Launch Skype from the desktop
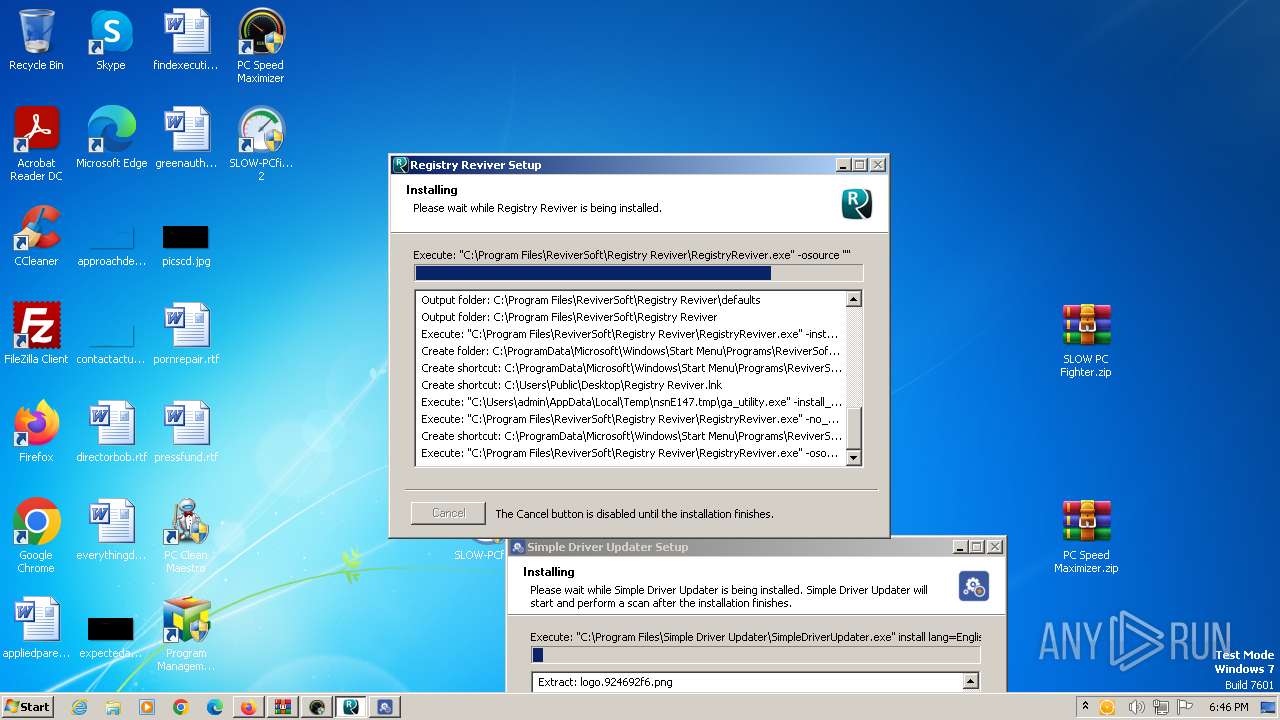This screenshot has height=720, width=1280. (111, 40)
